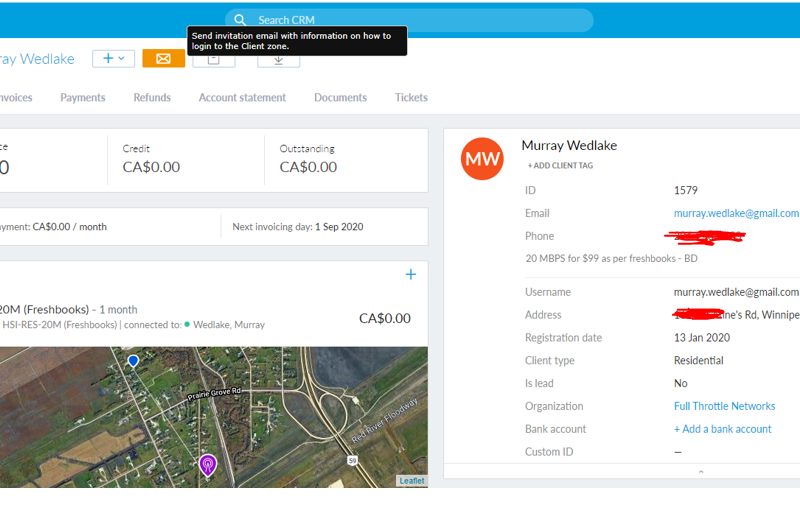Click the archive icon button beside the envelope
Screen dimensions: 800x511
214,60
